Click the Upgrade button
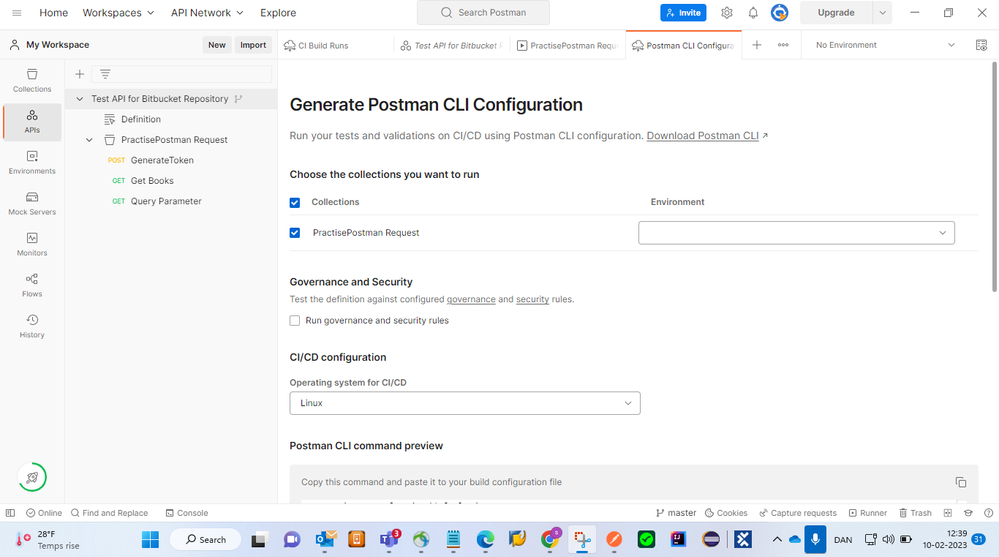The height and width of the screenshot is (557, 999). pyautogui.click(x=837, y=13)
